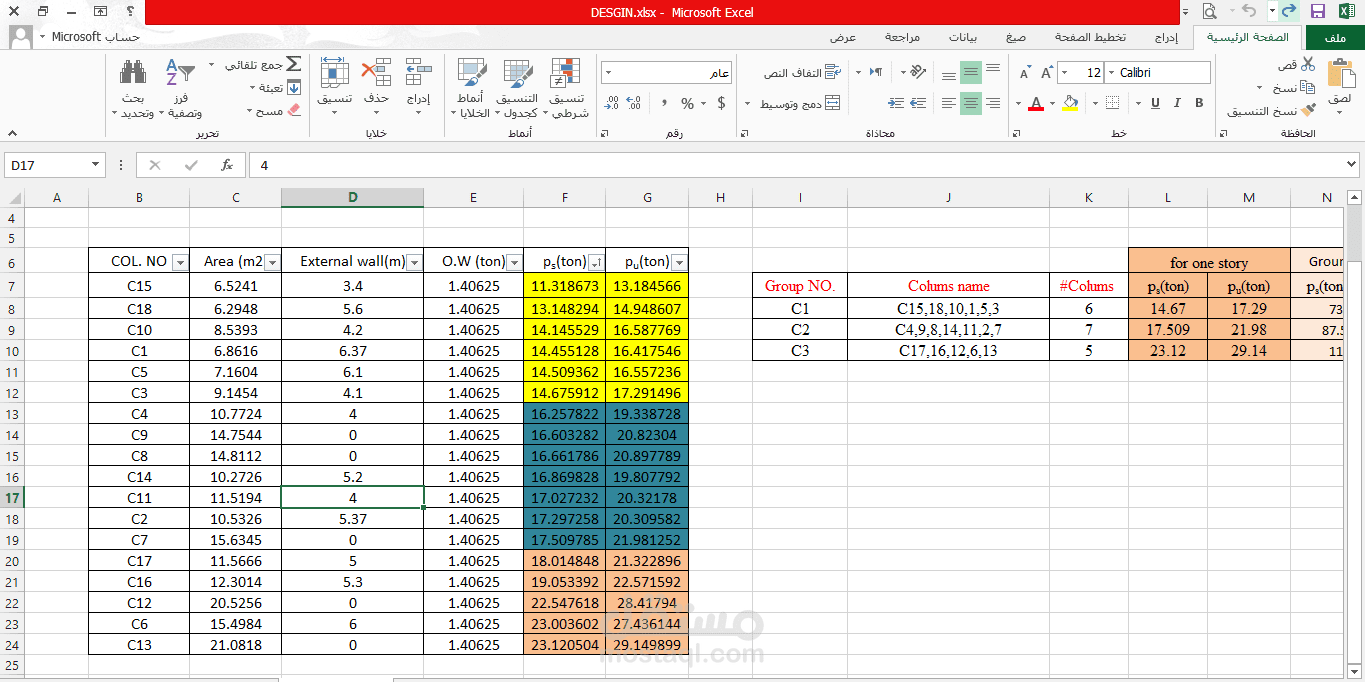
Task: Click the Cut (قص) scissors icon
Action: pos(1308,64)
